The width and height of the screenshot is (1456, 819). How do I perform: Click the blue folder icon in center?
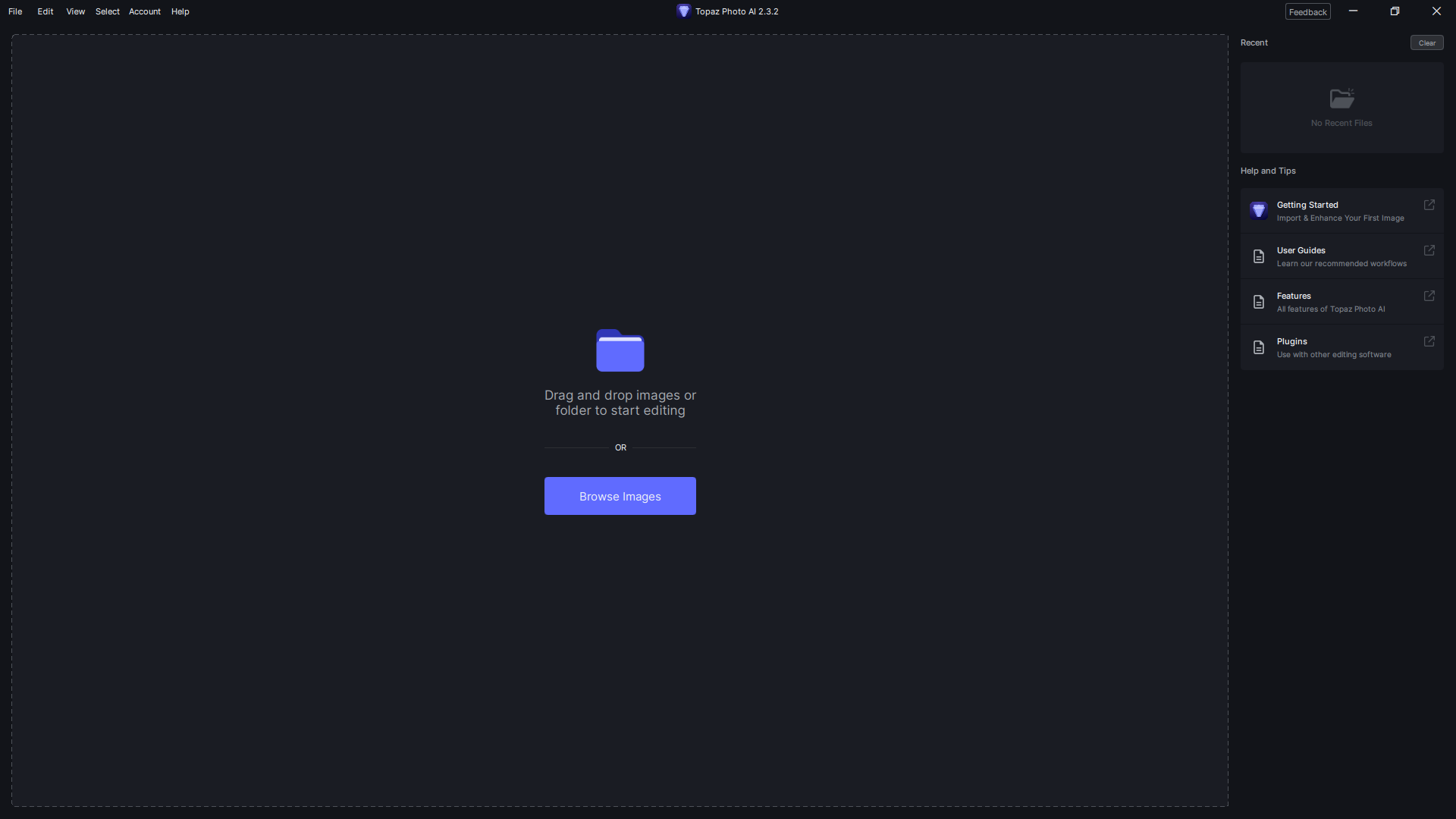coord(620,350)
